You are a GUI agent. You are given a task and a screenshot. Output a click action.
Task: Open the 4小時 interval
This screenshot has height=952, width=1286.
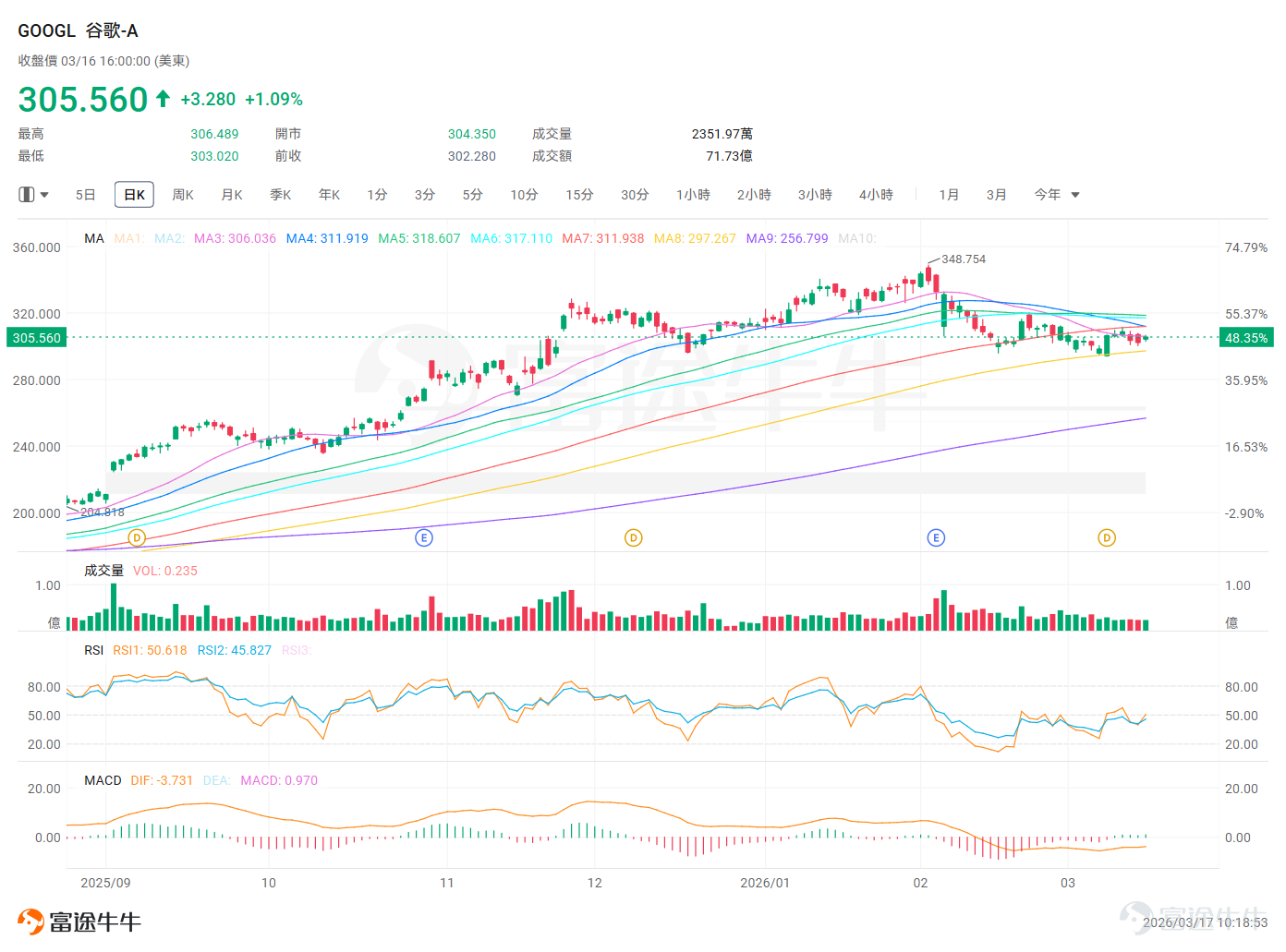click(x=877, y=195)
